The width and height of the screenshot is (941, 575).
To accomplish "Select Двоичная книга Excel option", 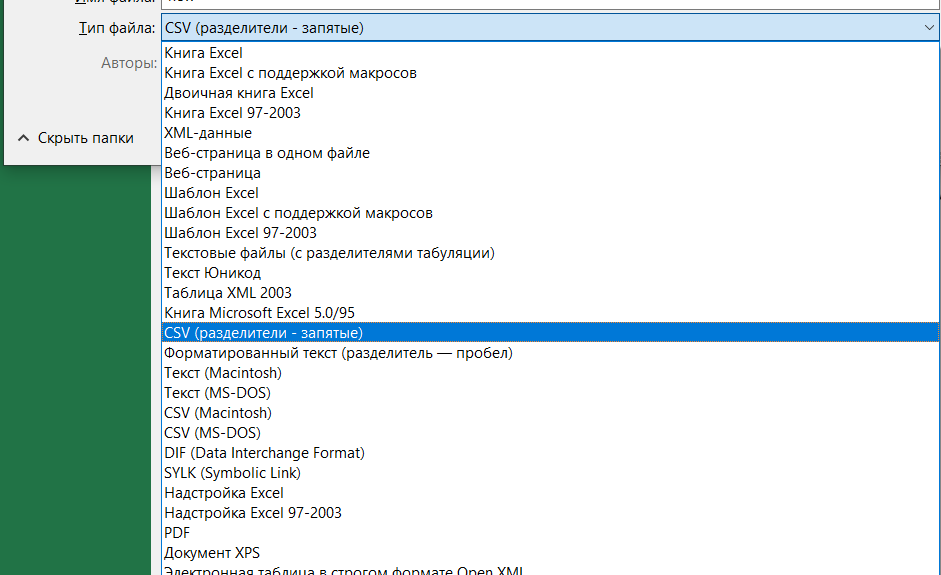I will click(550, 93).
